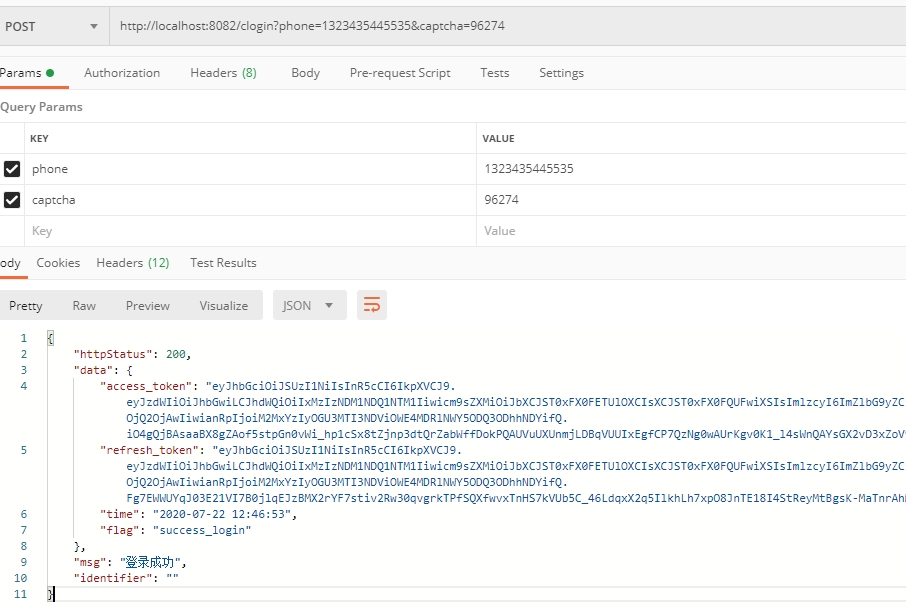The width and height of the screenshot is (906, 604).
Task: Select the request Body tab
Action: click(x=305, y=73)
